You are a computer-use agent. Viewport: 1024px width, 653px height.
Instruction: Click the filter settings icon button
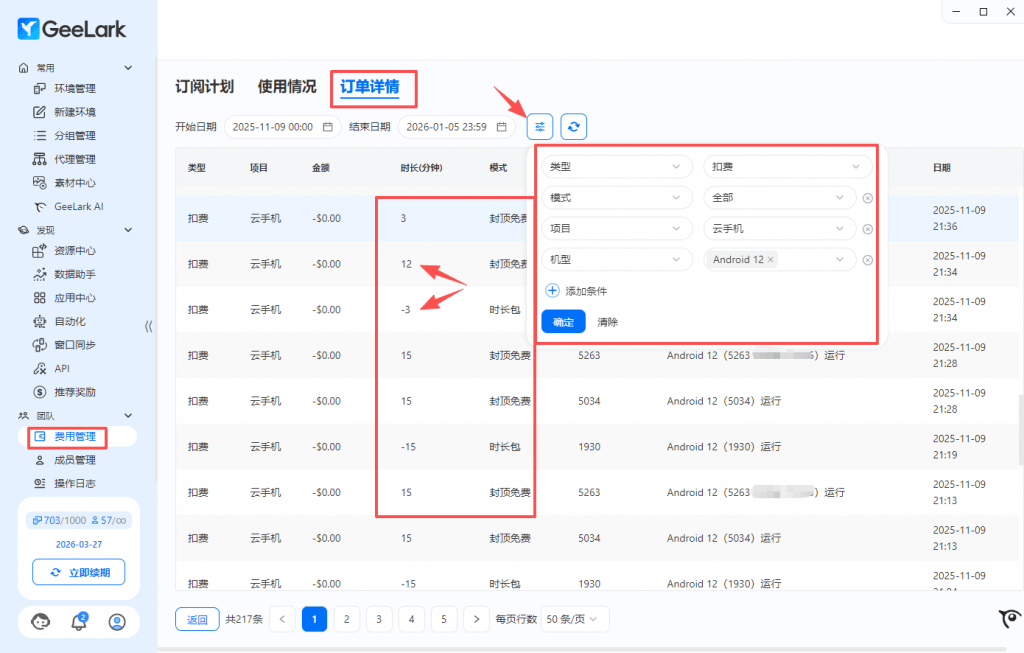click(540, 127)
